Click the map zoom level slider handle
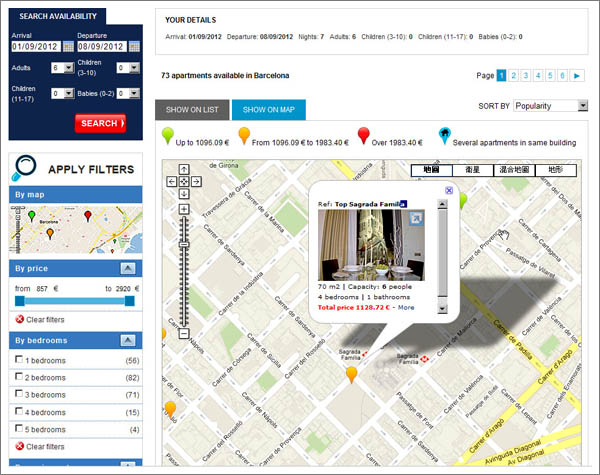Viewport: 600px width, 475px height. pos(184,245)
